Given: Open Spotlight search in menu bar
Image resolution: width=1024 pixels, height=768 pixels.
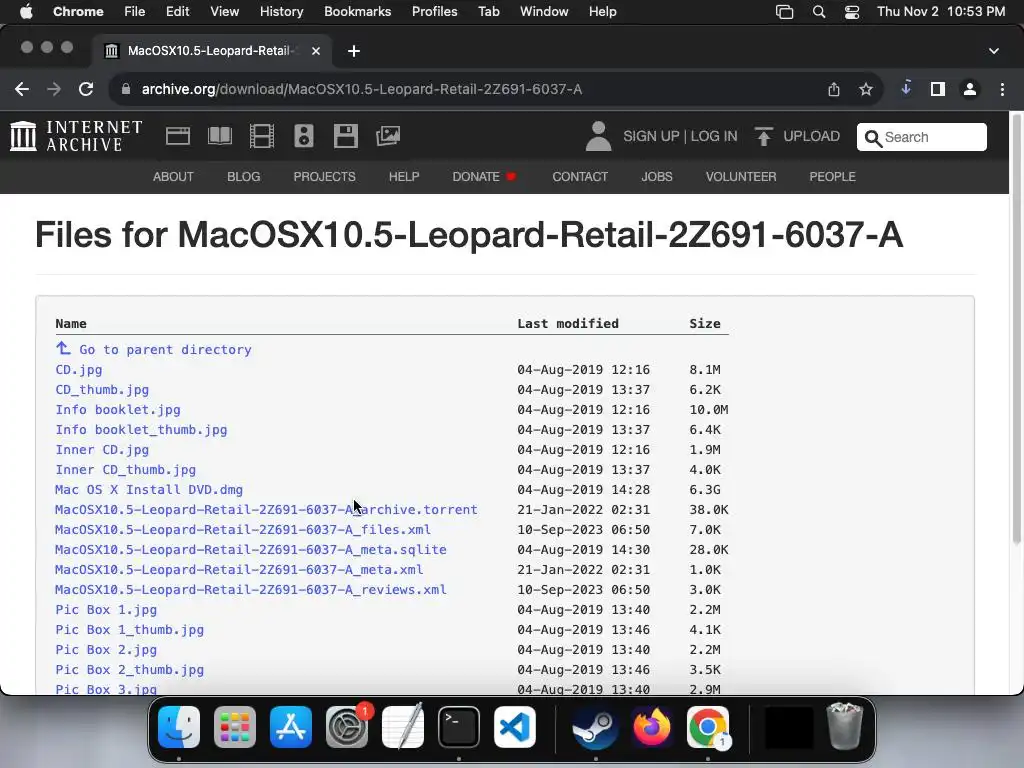Looking at the screenshot, I should (819, 12).
